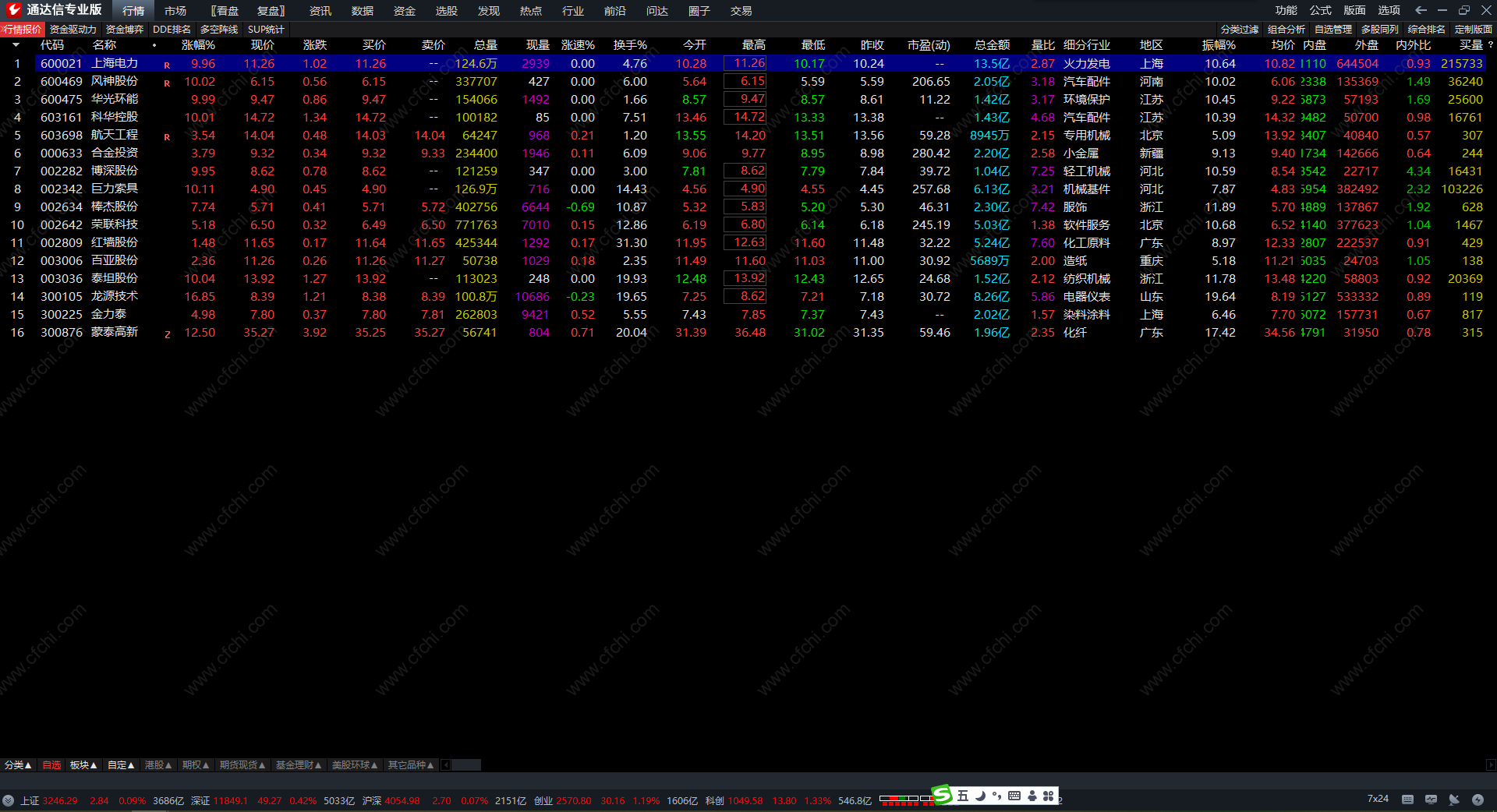
Task: Open the 市场 top menu
Action: (175, 11)
